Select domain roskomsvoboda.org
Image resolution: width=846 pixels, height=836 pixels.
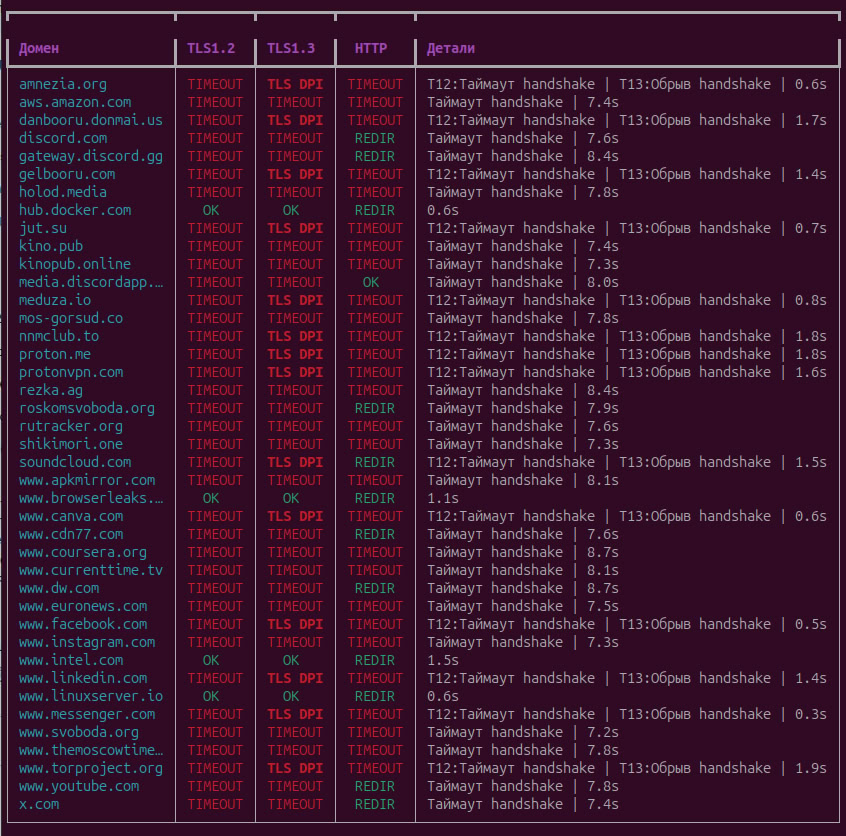87,408
